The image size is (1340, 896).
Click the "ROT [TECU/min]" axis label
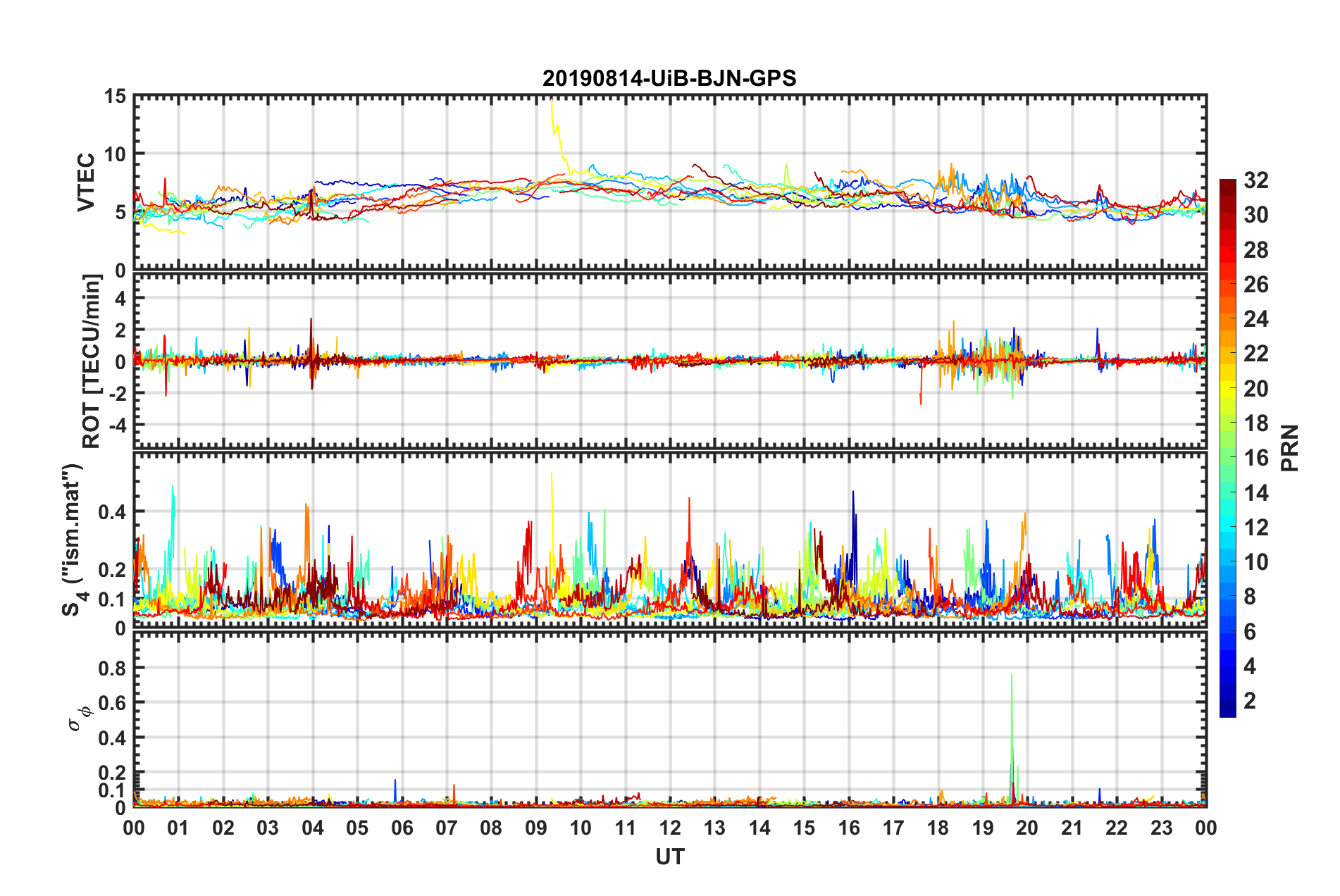pyautogui.click(x=92, y=361)
